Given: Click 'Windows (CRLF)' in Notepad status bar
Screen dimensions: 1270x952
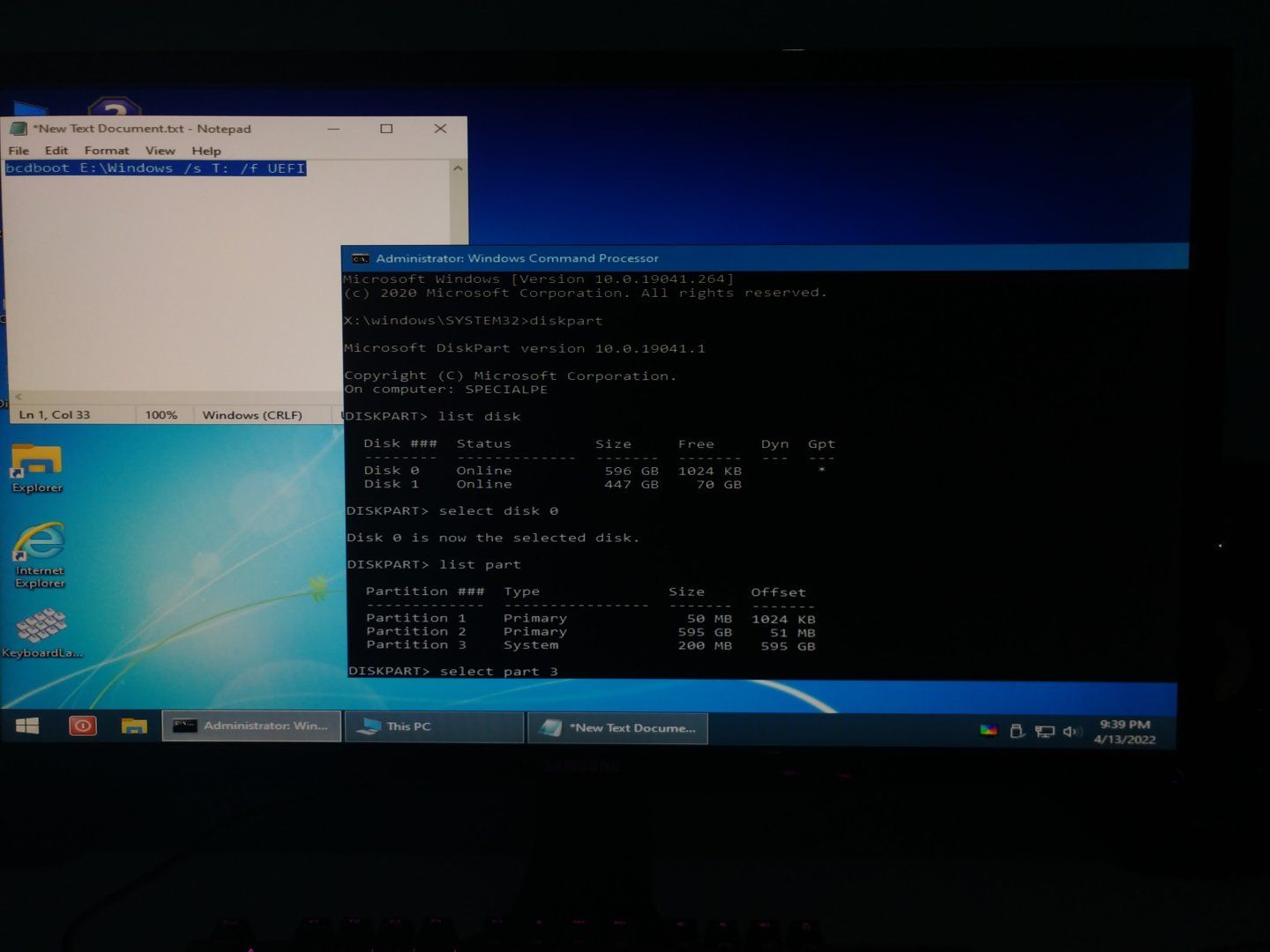Looking at the screenshot, I should 252,414.
